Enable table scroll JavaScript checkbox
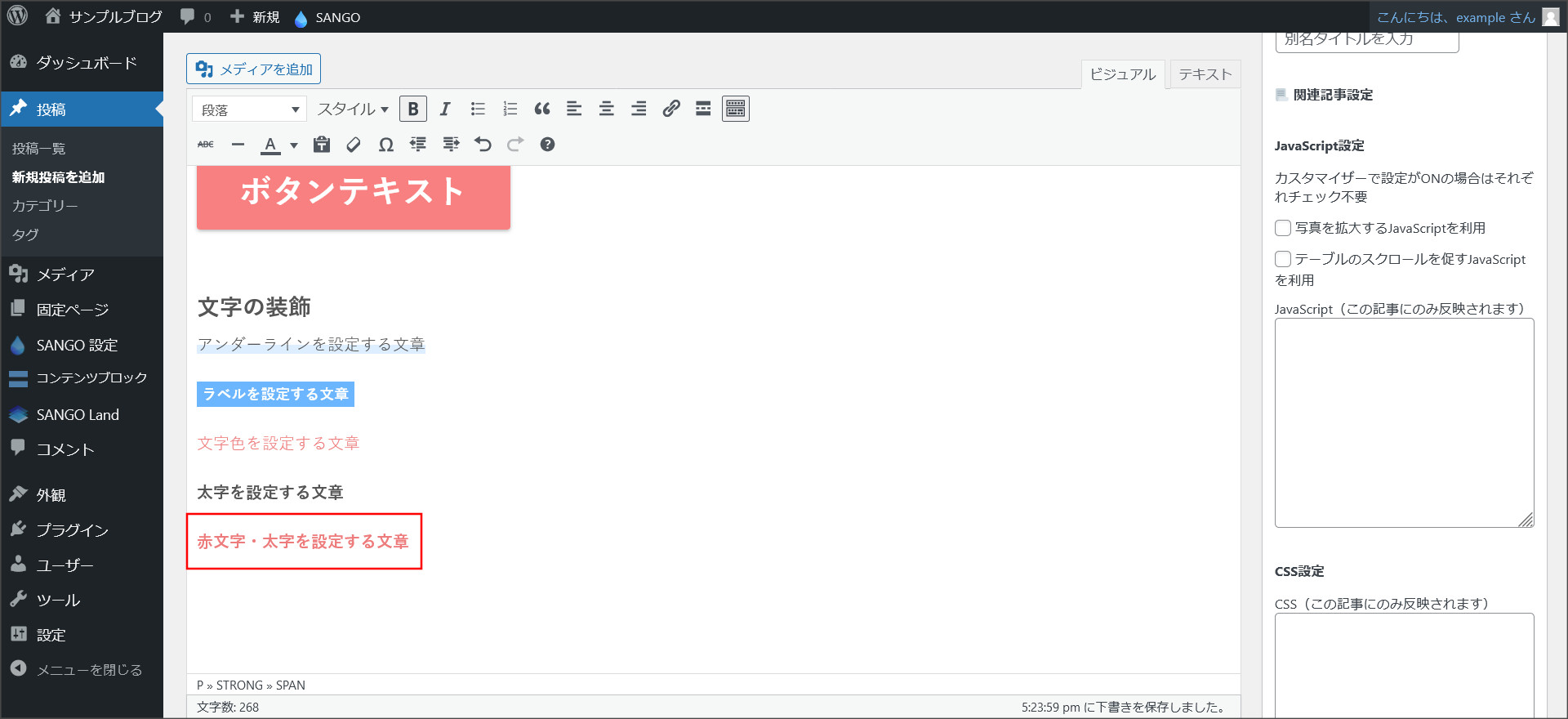This screenshot has width=1568, height=719. point(1283,259)
